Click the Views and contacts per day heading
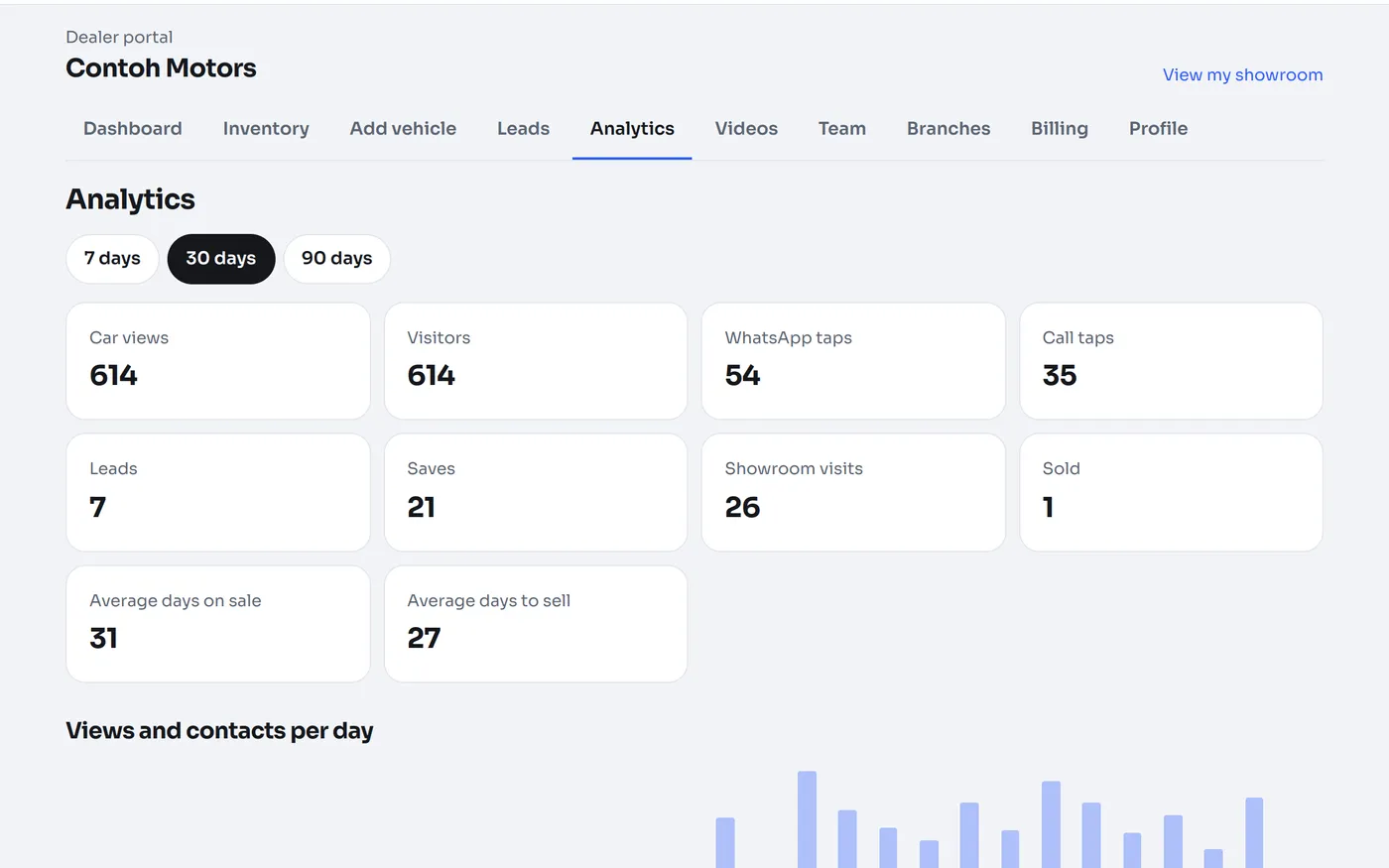 coord(219,731)
